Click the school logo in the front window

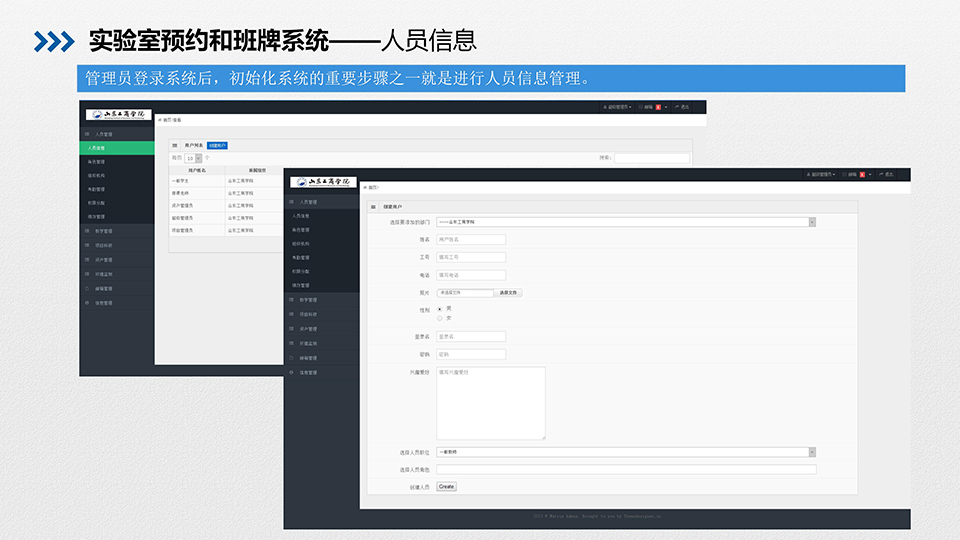(321, 182)
